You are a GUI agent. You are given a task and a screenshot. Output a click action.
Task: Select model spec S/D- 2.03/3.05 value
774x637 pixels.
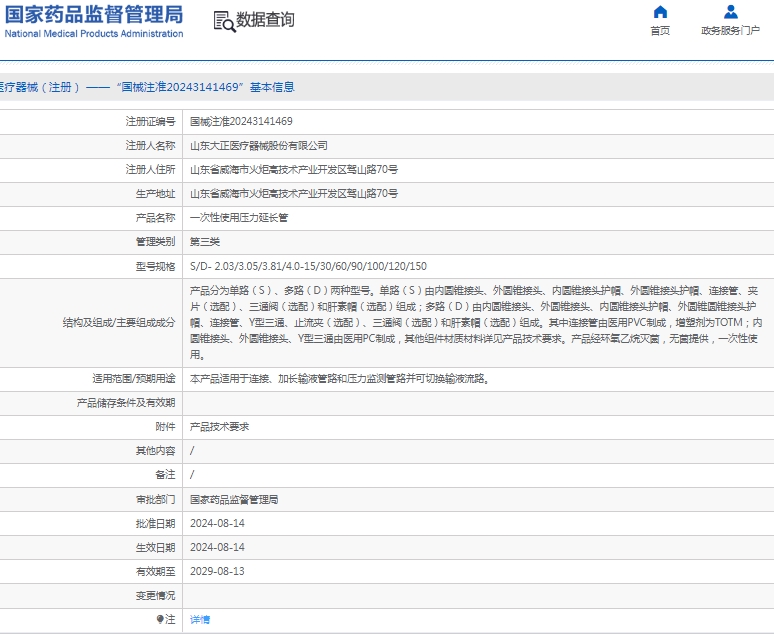pos(308,266)
